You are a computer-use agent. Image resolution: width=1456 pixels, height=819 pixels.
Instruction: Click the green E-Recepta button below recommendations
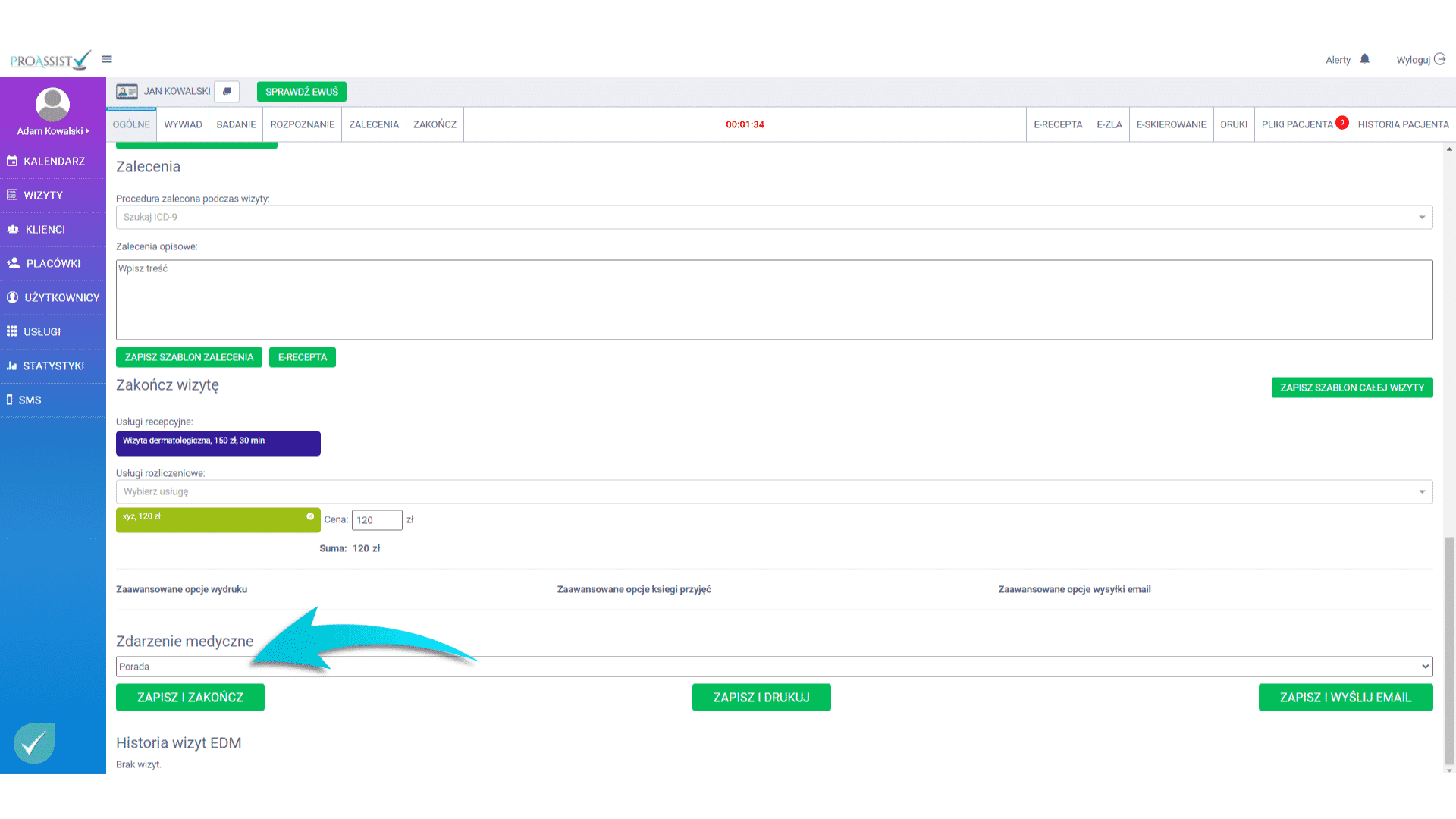pyautogui.click(x=303, y=357)
